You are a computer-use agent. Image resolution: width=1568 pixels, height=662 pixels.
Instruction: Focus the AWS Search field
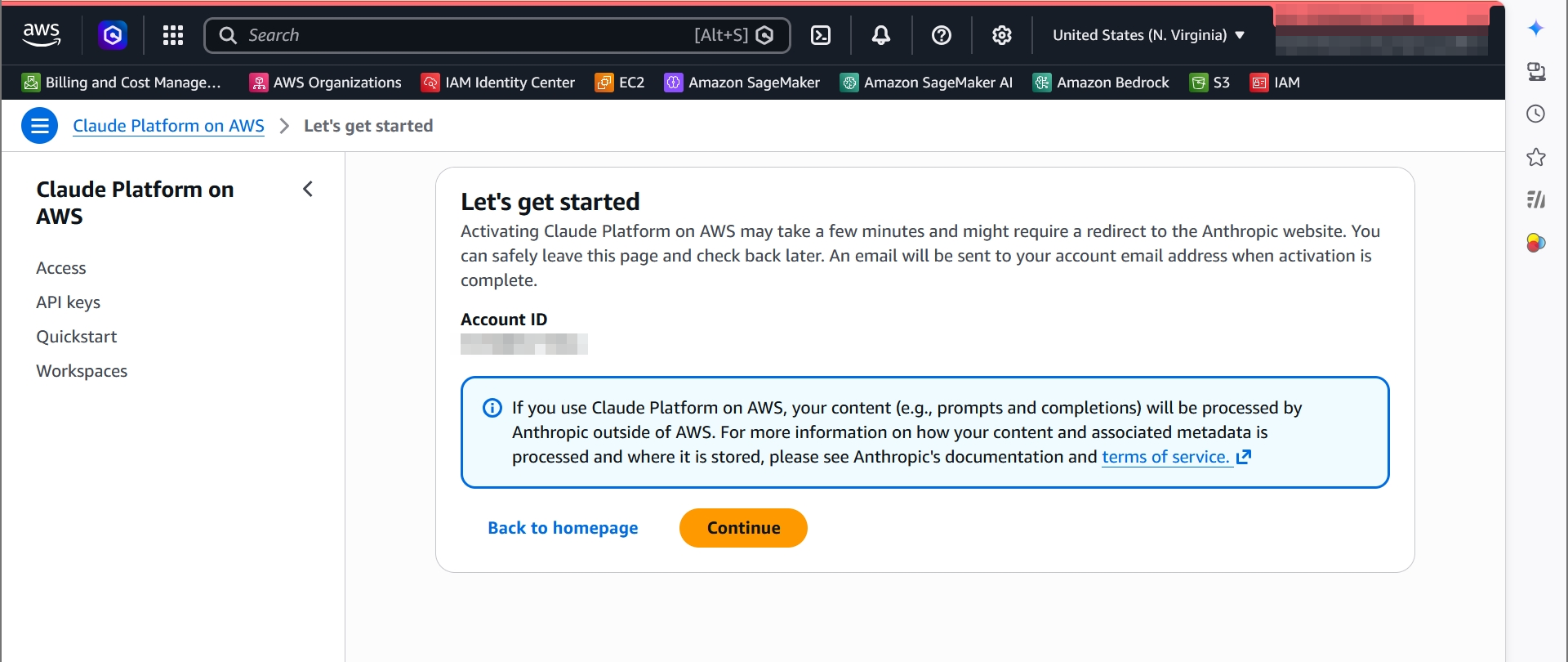pyautogui.click(x=497, y=35)
